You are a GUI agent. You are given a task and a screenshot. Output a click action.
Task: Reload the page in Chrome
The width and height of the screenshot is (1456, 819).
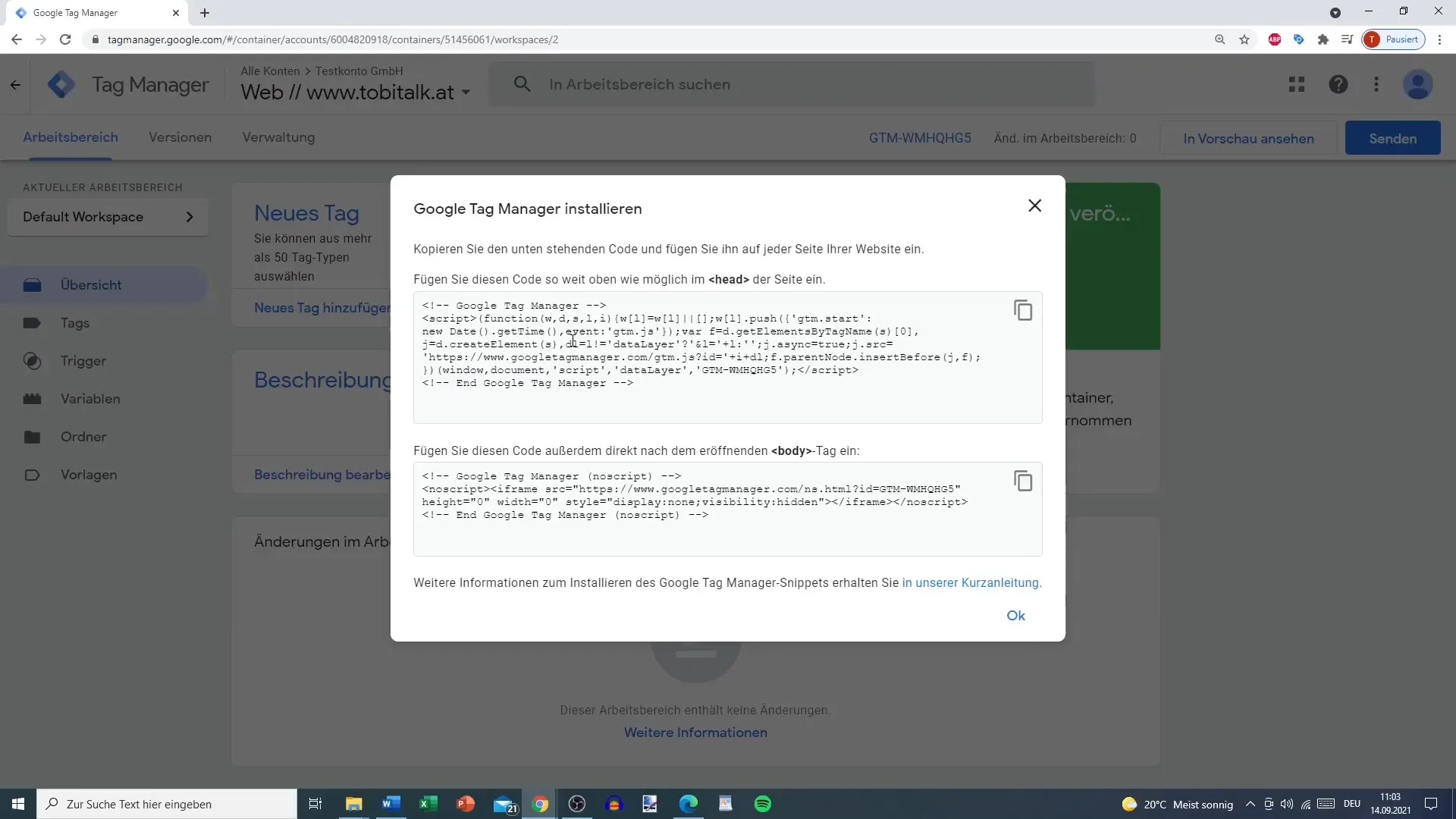65,39
